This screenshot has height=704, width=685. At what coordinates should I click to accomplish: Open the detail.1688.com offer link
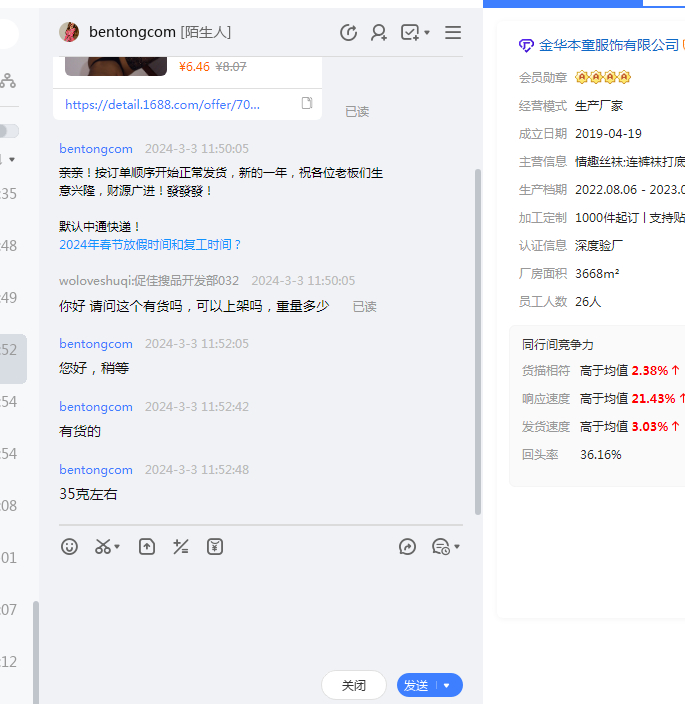(162, 105)
